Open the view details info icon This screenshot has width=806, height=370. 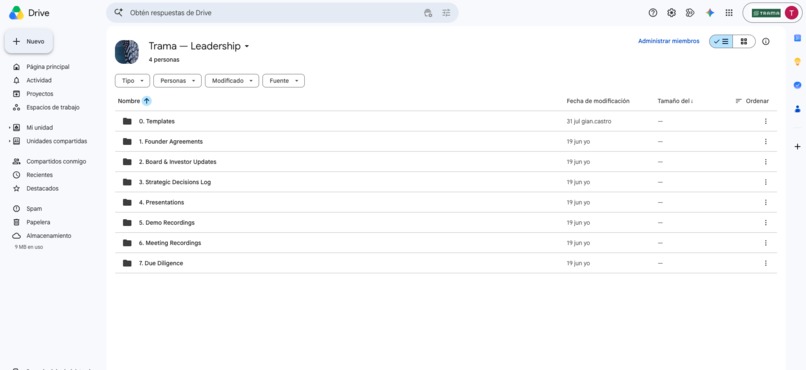click(766, 42)
